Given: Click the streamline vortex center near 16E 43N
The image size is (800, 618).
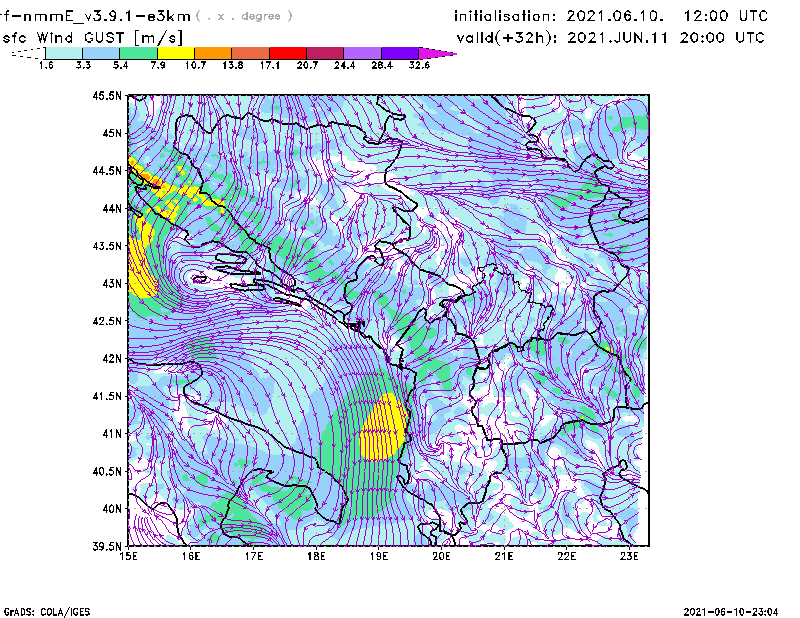Looking at the screenshot, I should coord(198,279).
